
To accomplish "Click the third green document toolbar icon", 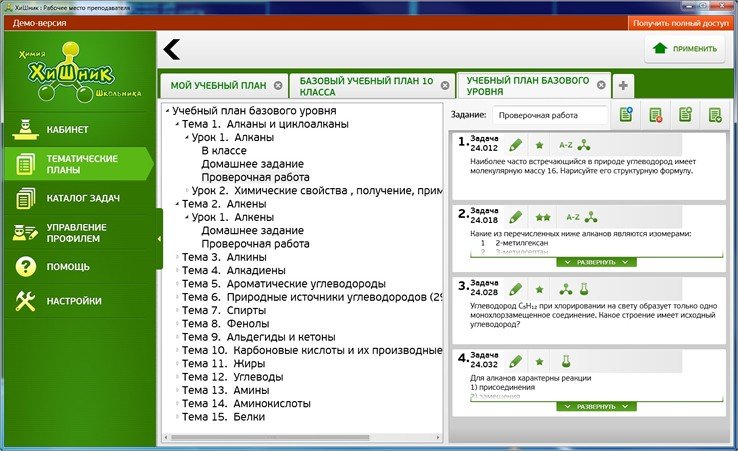I will coord(685,114).
